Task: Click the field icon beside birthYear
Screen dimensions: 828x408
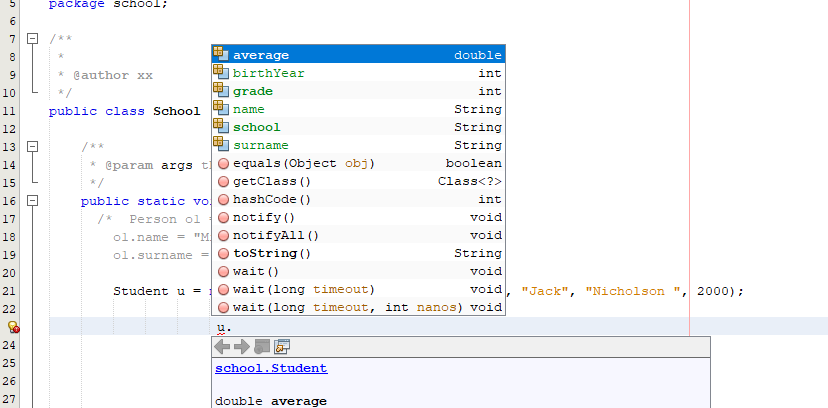Action: [x=221, y=71]
